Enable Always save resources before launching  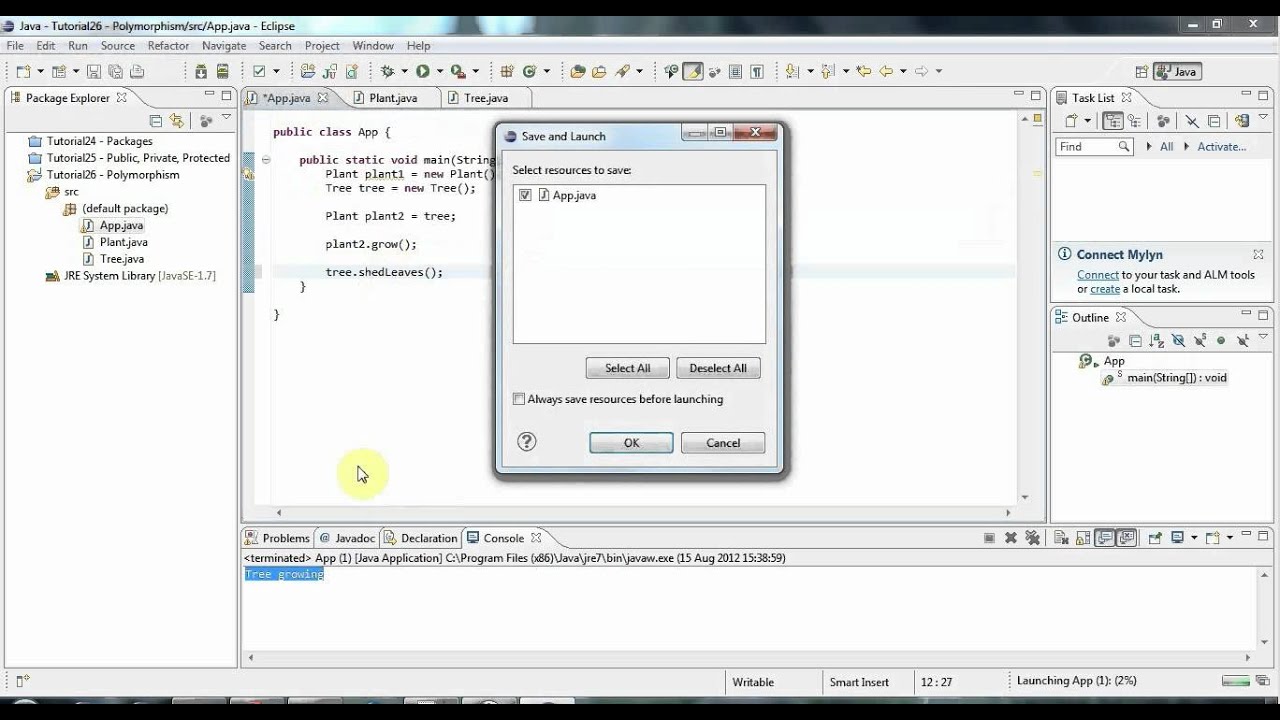click(519, 399)
